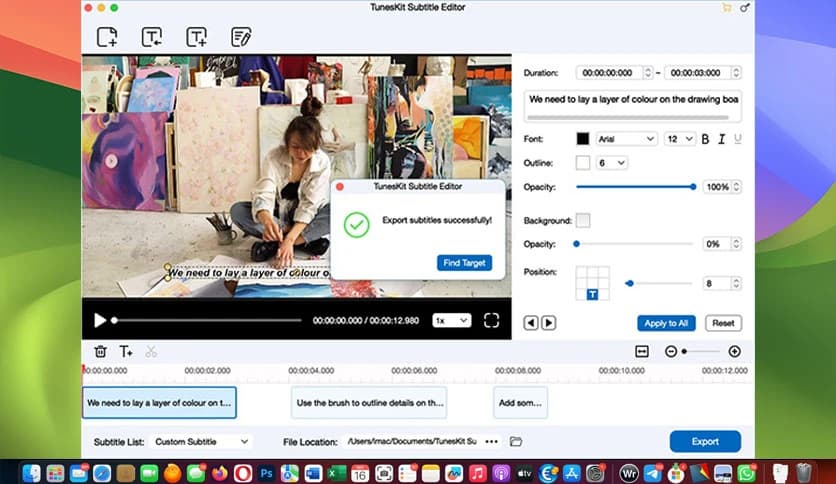The image size is (836, 484).
Task: Toggle Underline font style
Action: click(x=738, y=139)
